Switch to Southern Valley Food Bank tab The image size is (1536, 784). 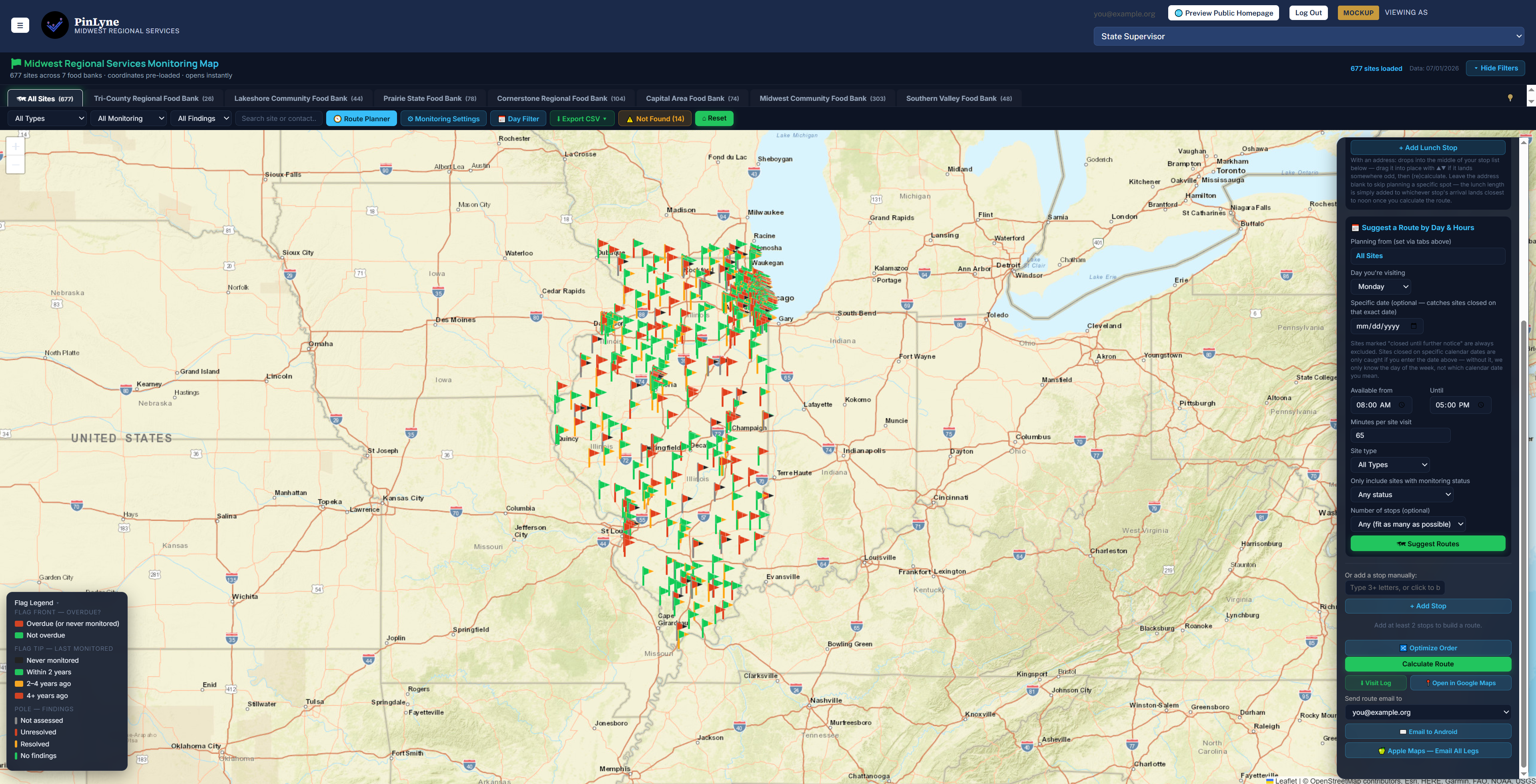[x=959, y=98]
